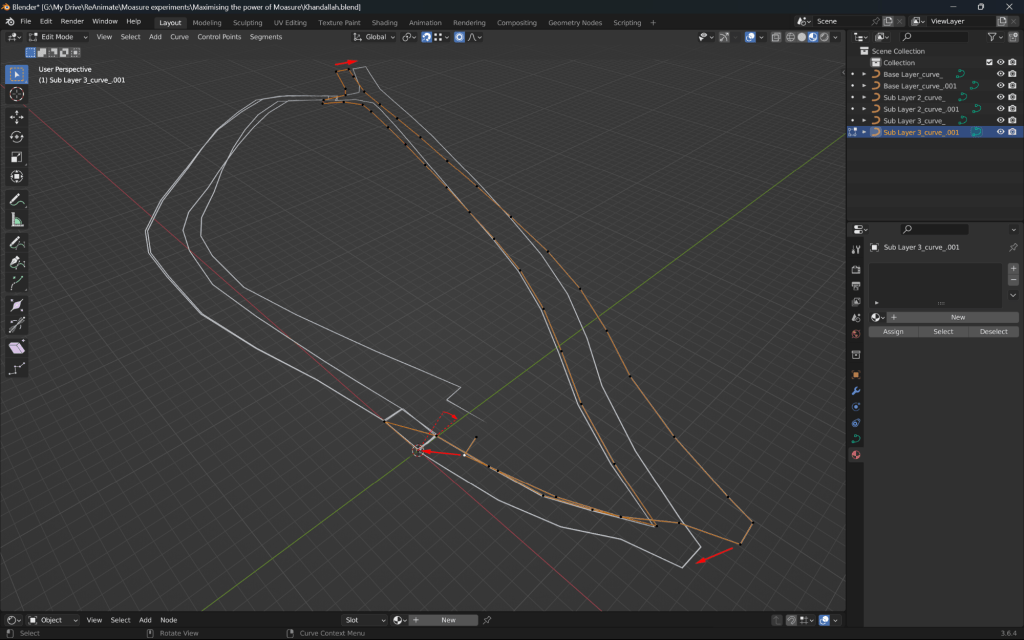Switch to Solid viewport shading

tap(801, 37)
